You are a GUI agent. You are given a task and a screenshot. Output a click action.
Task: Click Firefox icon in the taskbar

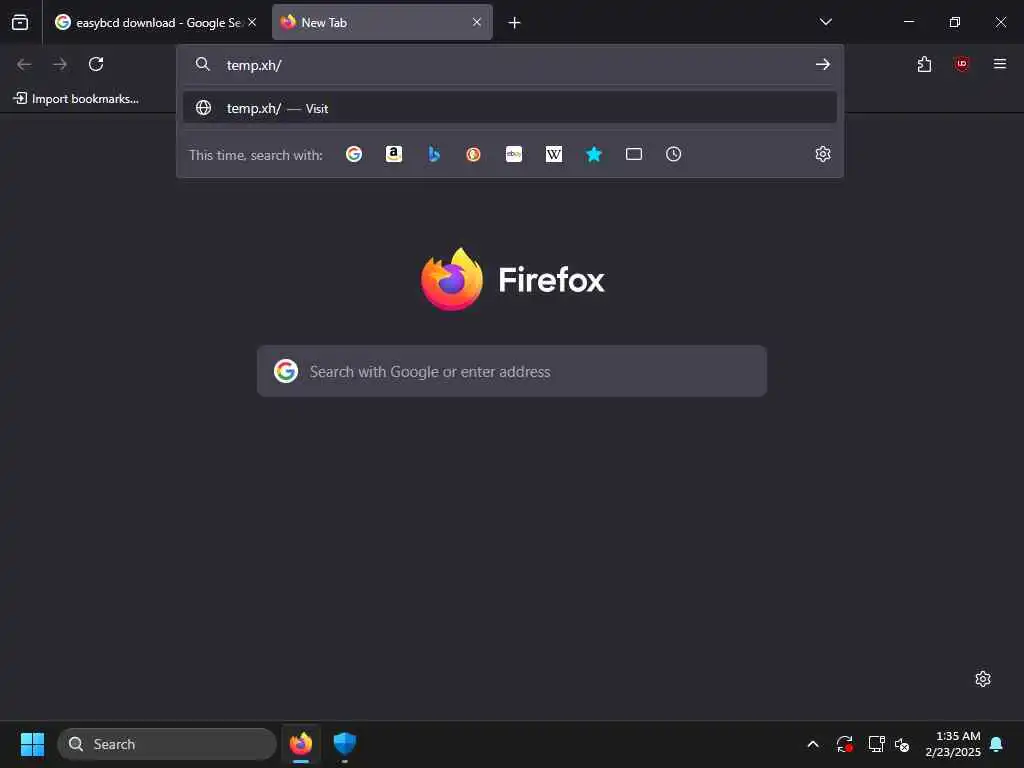tap(301, 744)
